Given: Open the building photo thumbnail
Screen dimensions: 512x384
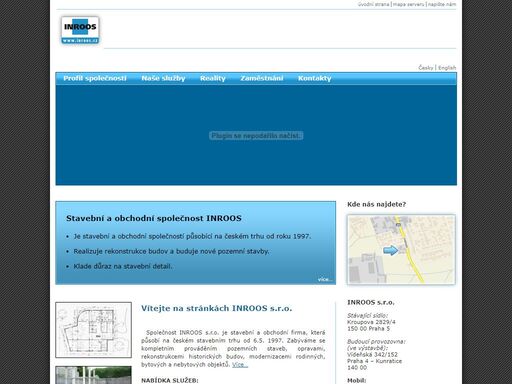Looking at the screenshot, I should (x=93, y=375).
